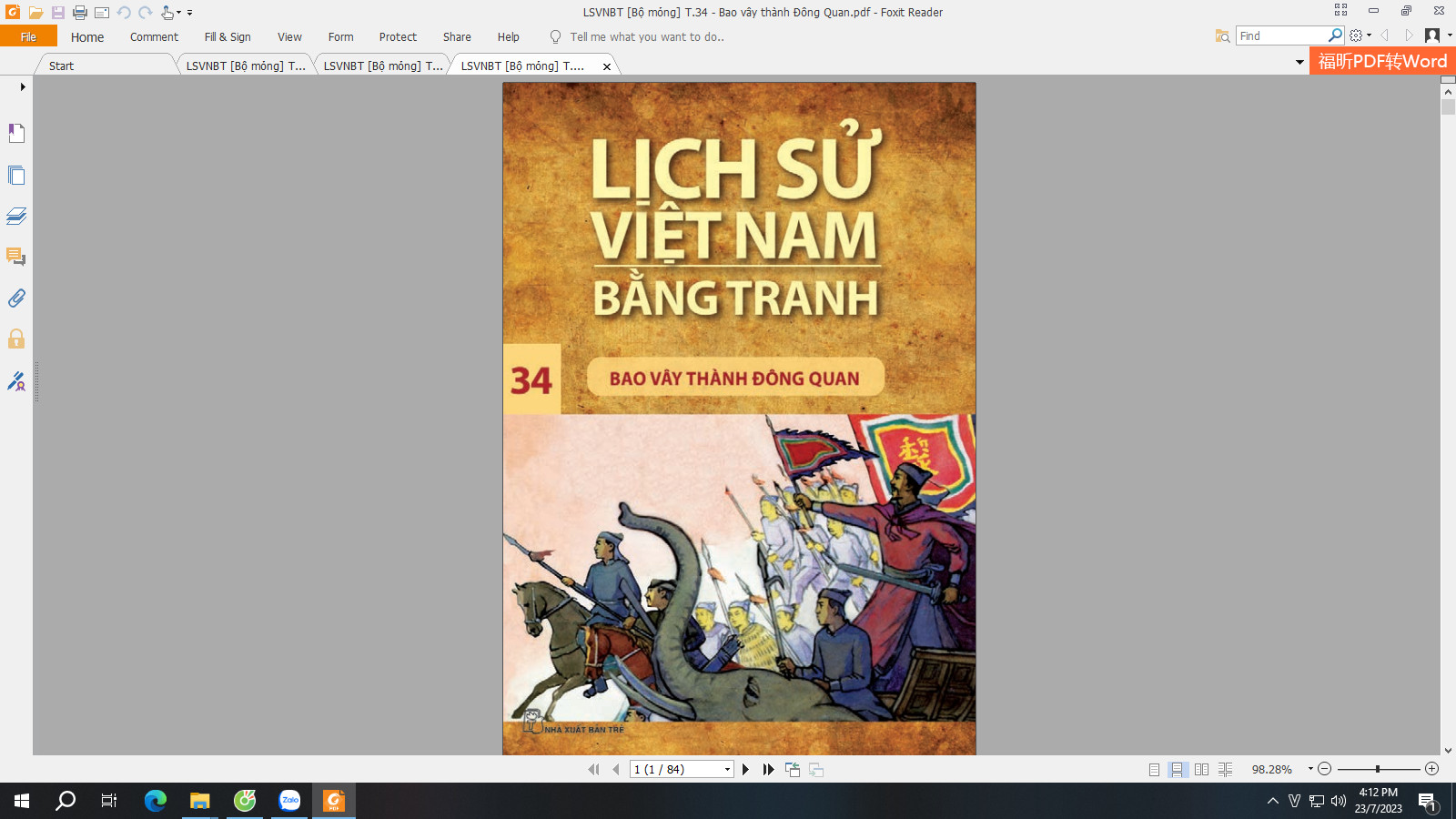Go to previous search result arrow
The height and width of the screenshot is (819, 1456).
(x=1385, y=35)
